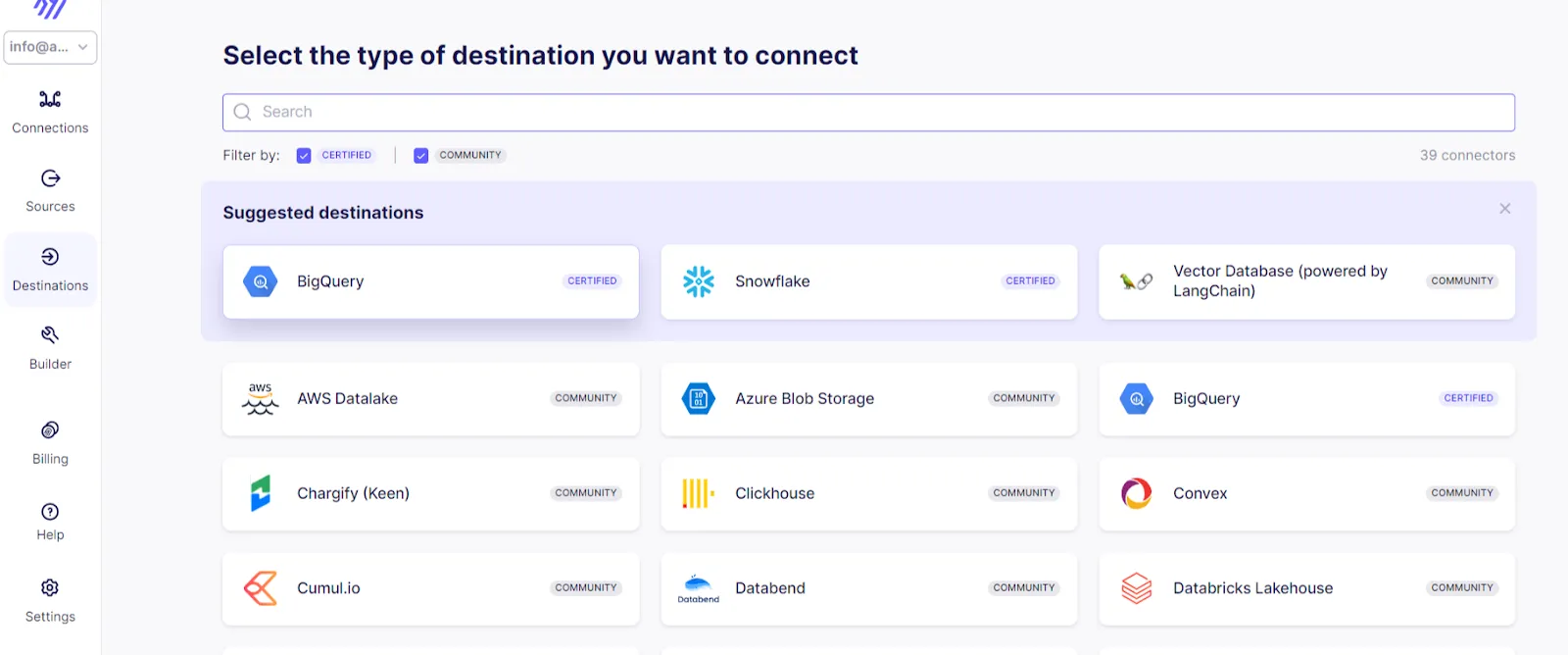The height and width of the screenshot is (655, 1568).
Task: Click the magnifier icon in search bar
Action: pyautogui.click(x=243, y=112)
